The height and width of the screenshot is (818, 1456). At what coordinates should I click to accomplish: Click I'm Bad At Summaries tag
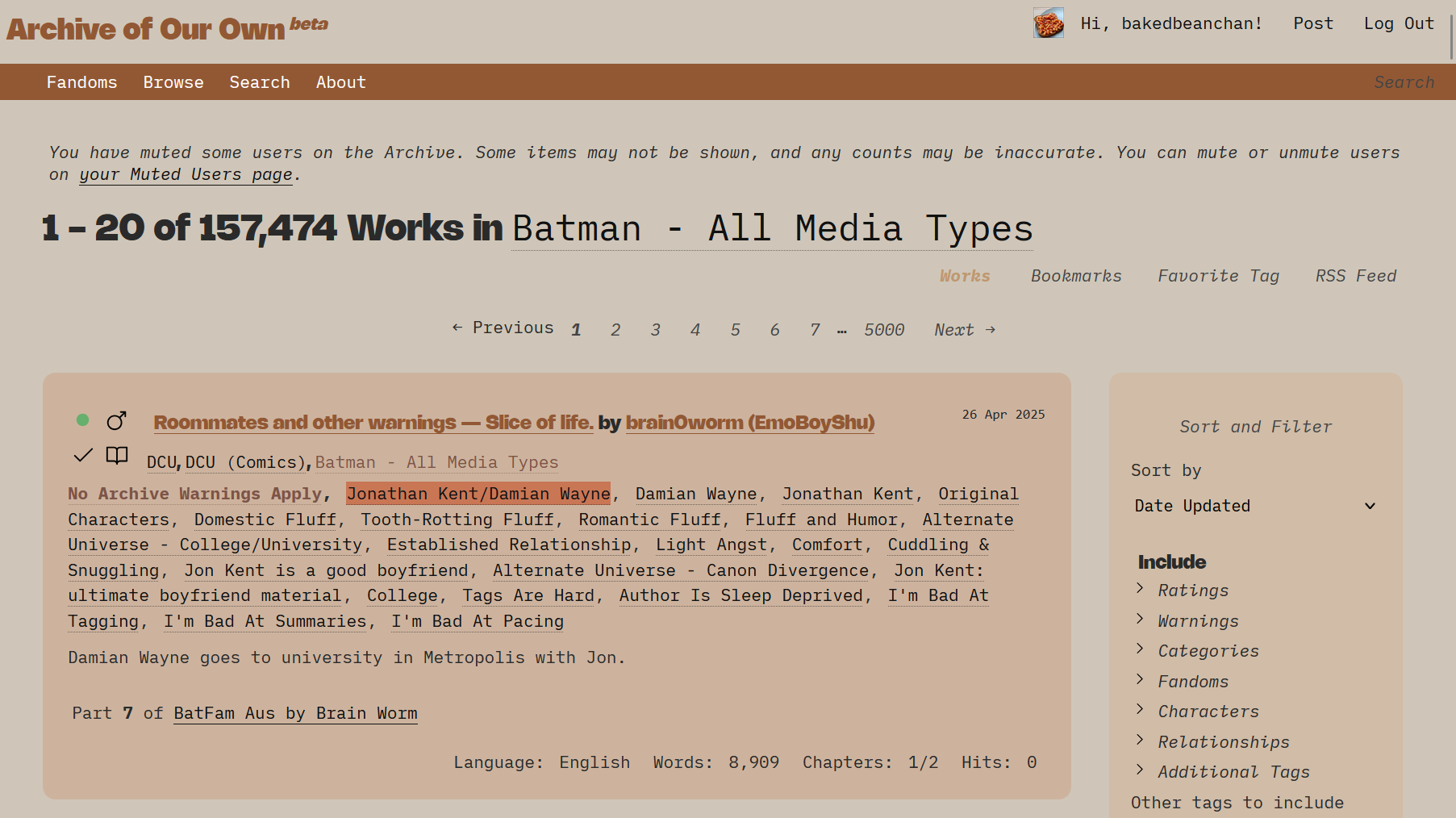265,621
